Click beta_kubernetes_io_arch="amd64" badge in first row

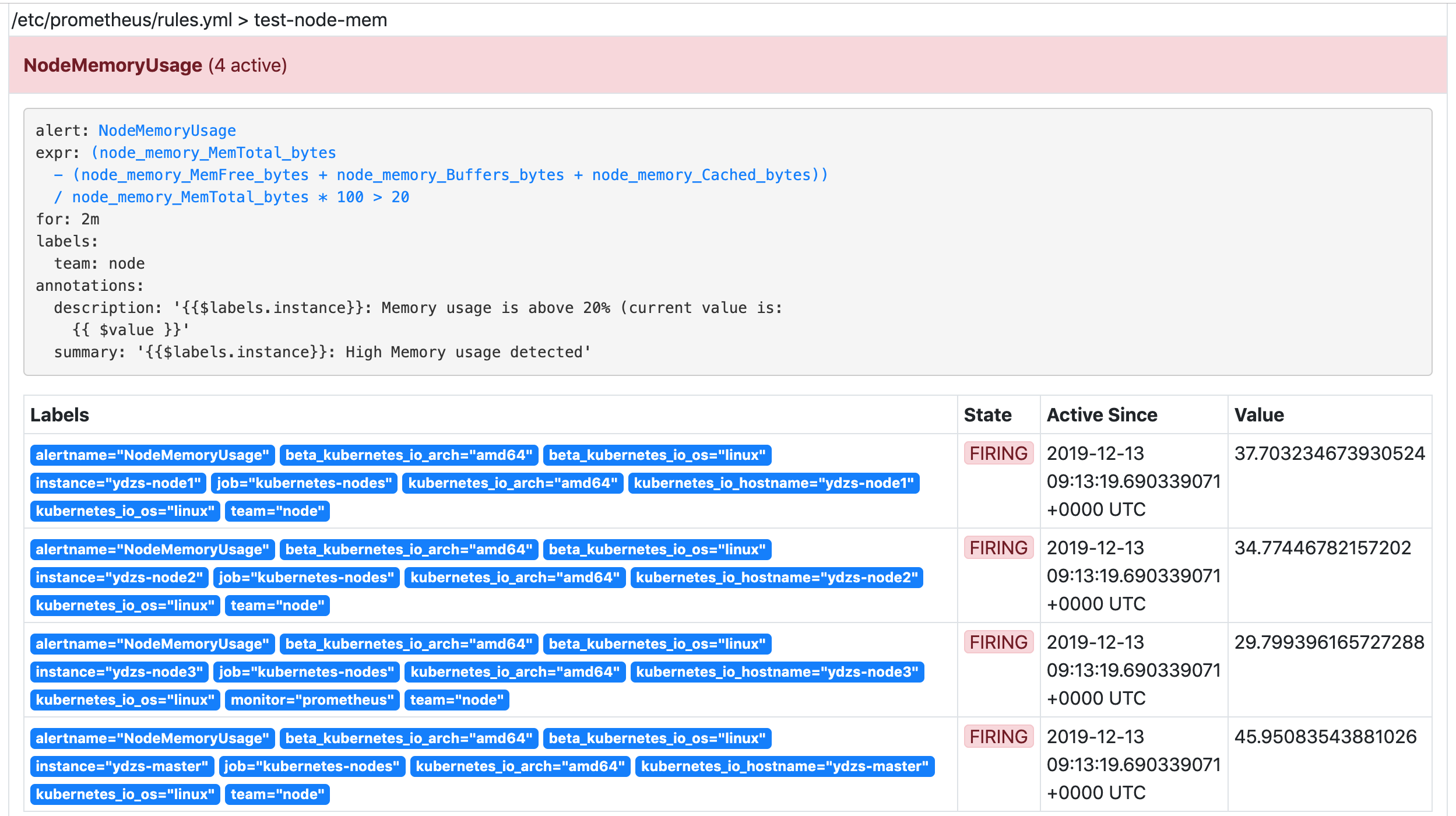click(x=409, y=455)
